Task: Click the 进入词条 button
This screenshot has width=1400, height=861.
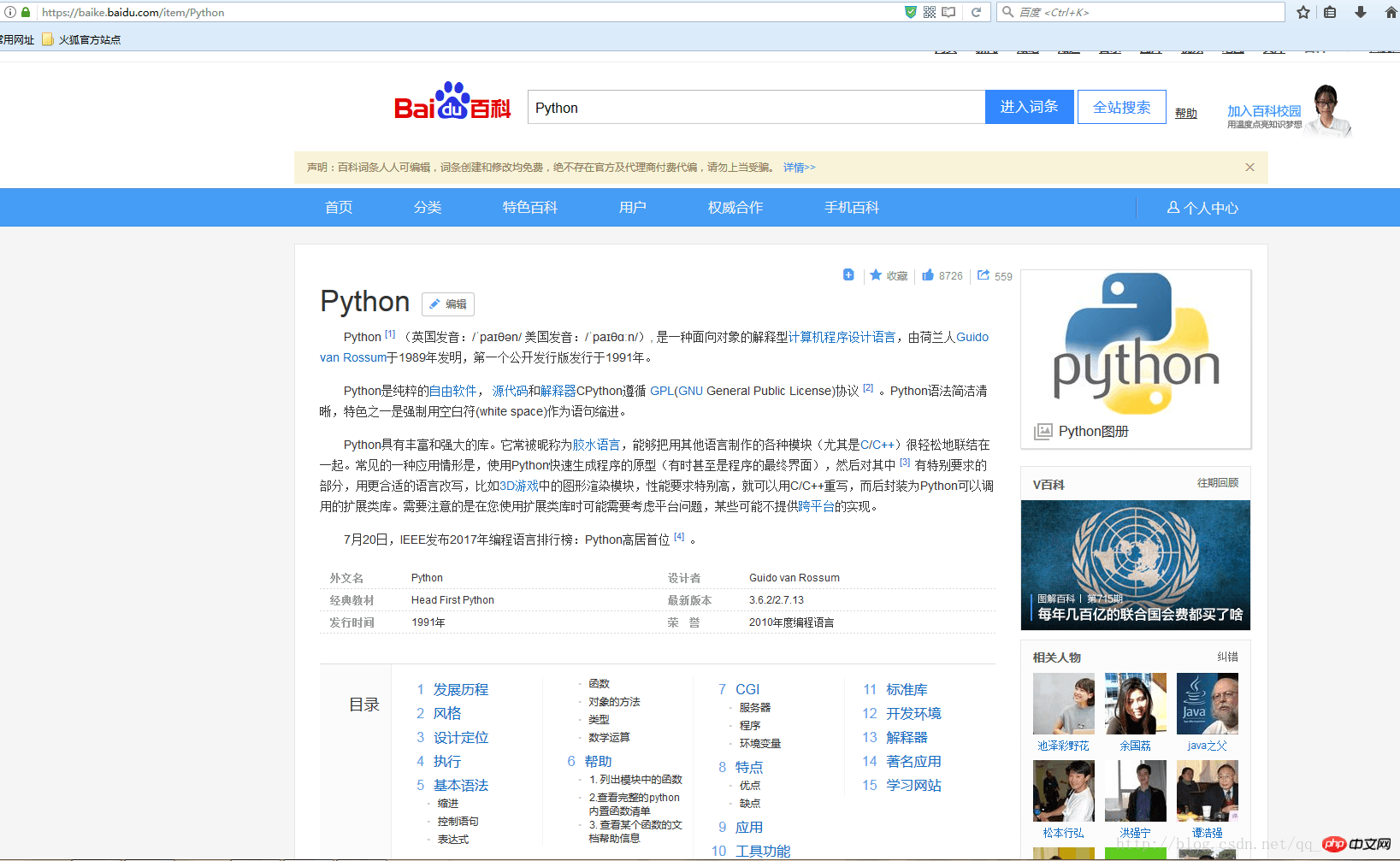Action: pos(1029,107)
